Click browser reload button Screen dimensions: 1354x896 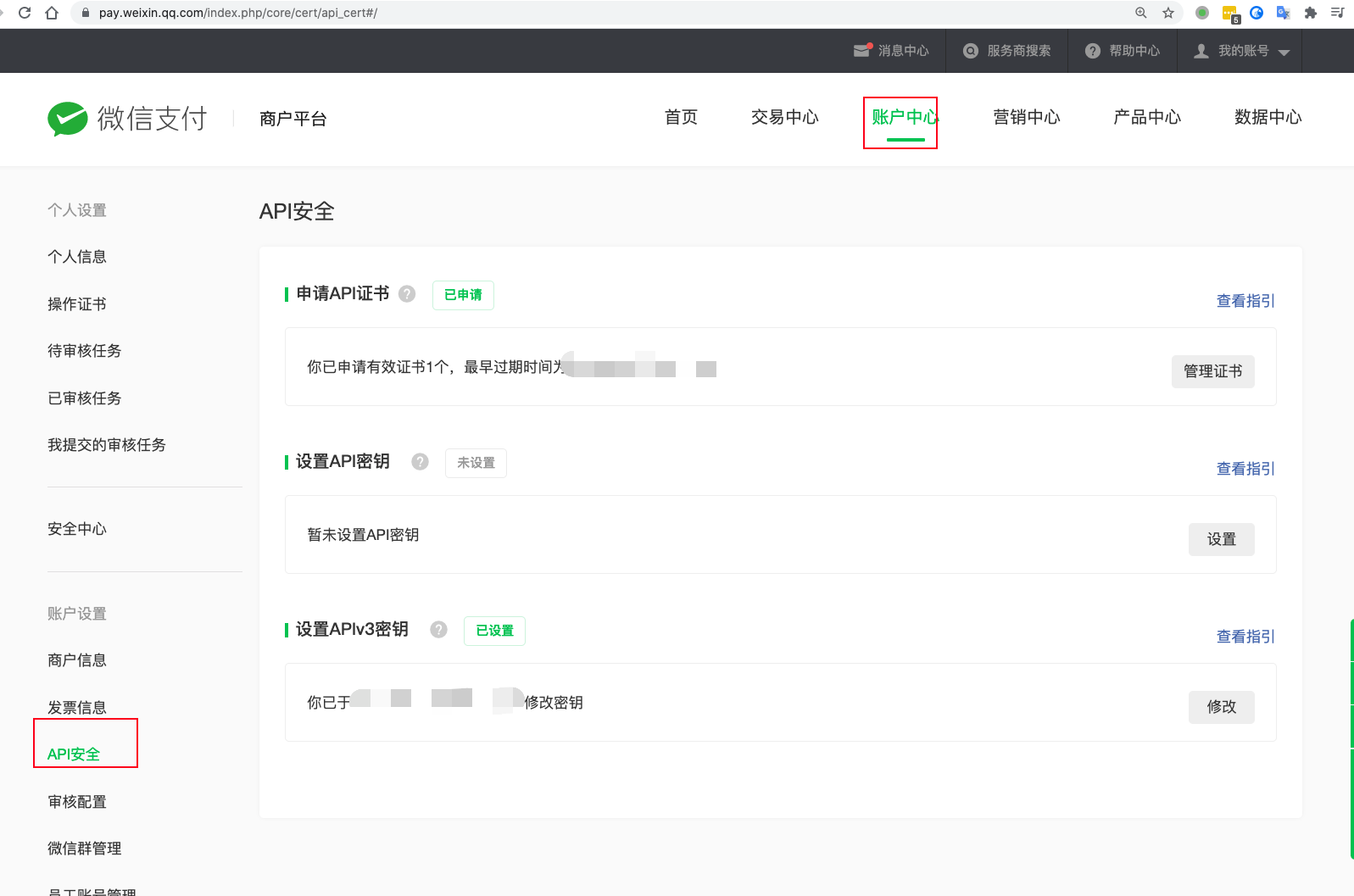pos(25,13)
